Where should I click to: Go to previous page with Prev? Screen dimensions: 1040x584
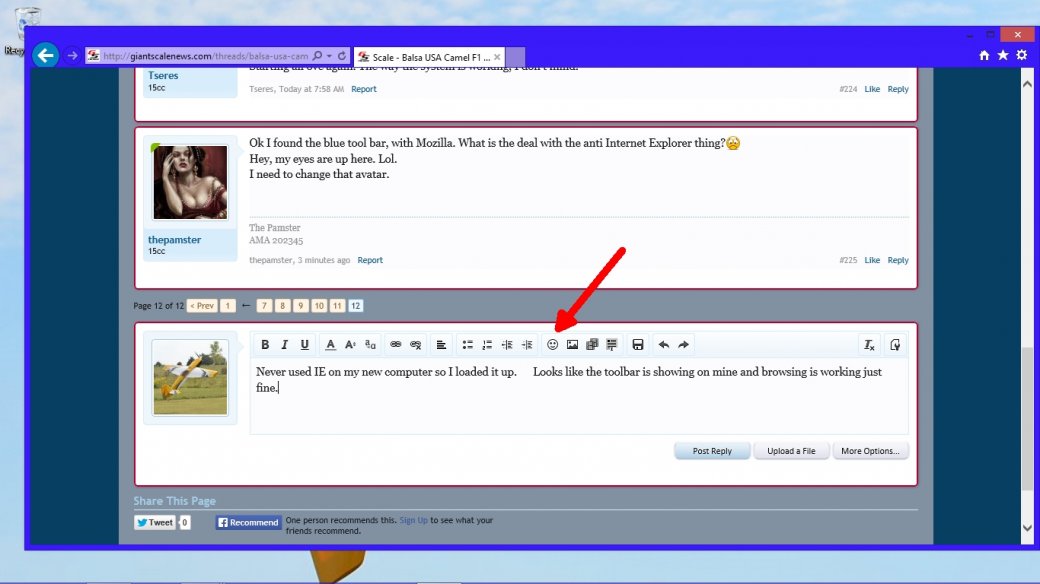(202, 306)
